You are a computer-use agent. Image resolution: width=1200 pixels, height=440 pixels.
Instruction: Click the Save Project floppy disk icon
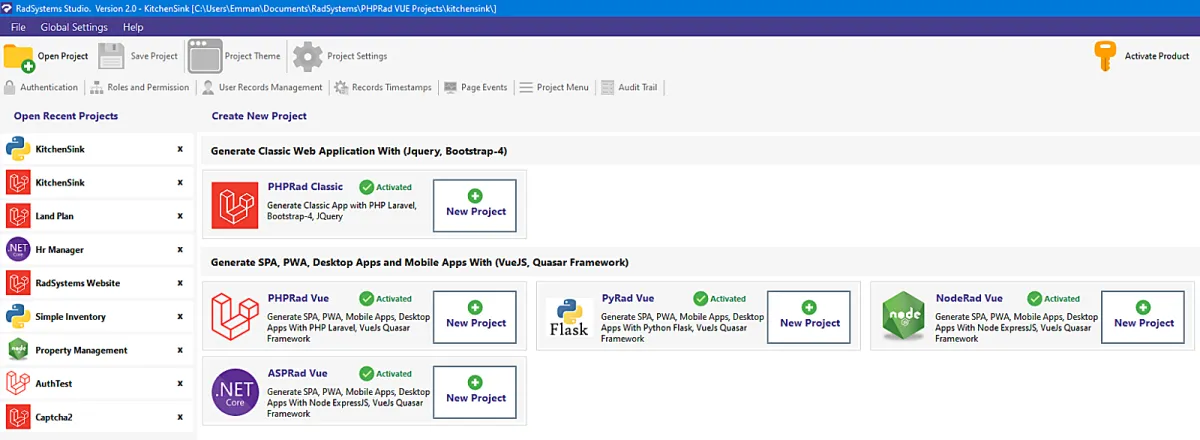pos(112,56)
